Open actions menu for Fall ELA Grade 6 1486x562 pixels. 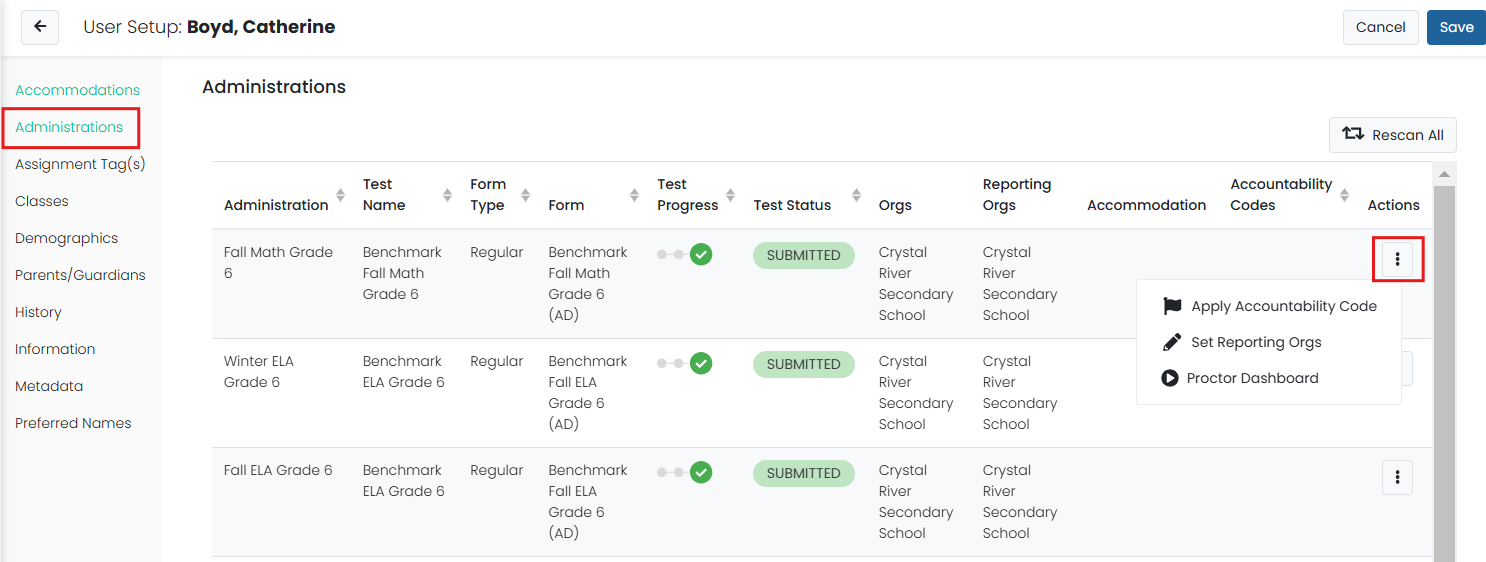click(1397, 477)
